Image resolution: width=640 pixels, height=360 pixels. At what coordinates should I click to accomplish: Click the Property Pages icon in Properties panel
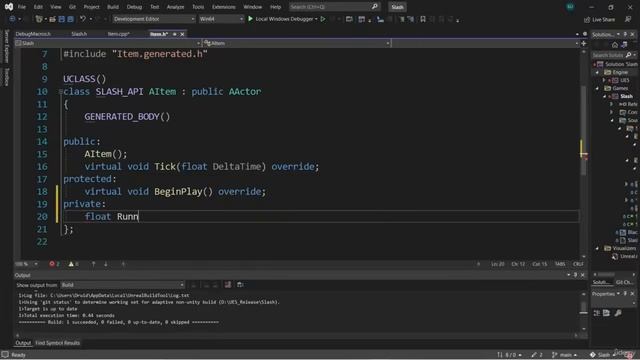(607, 313)
